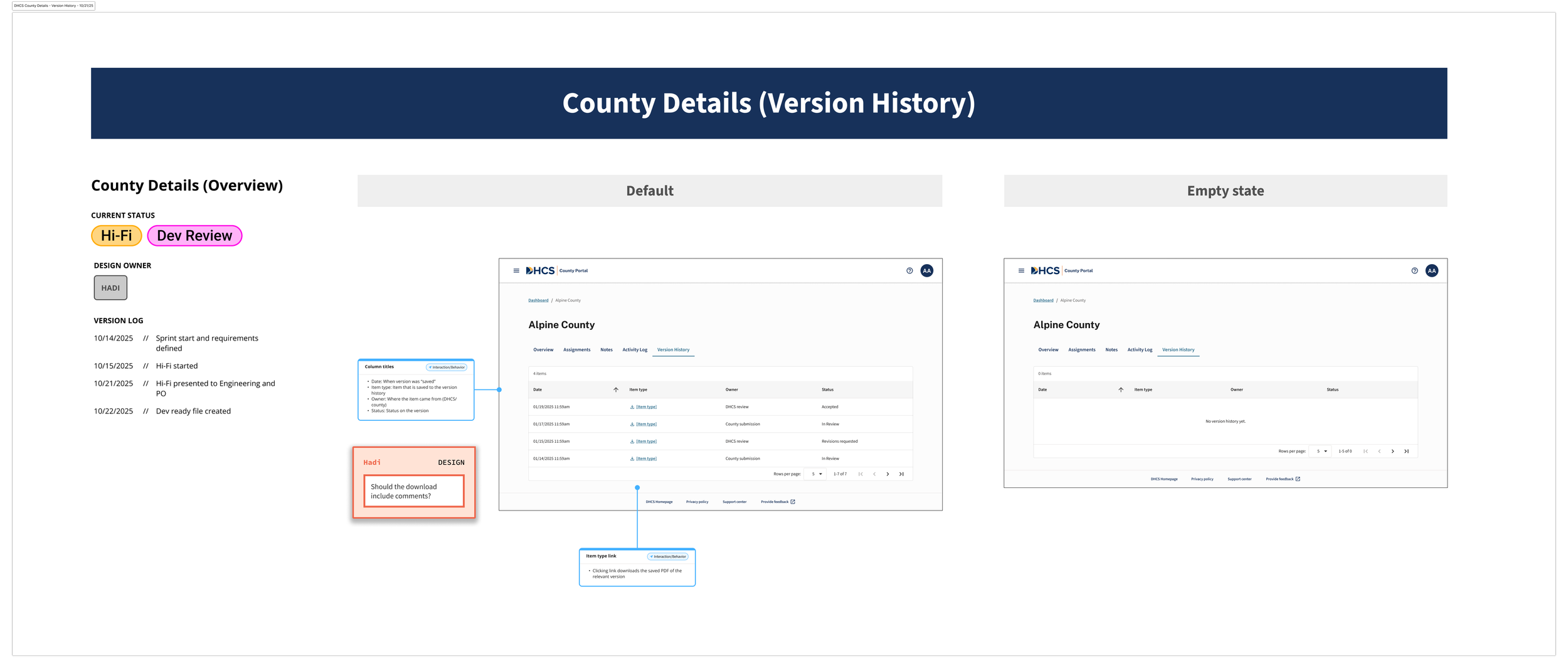Go to previous page in Empty state pagination
Image resolution: width=1568 pixels, height=668 pixels.
1379,452
